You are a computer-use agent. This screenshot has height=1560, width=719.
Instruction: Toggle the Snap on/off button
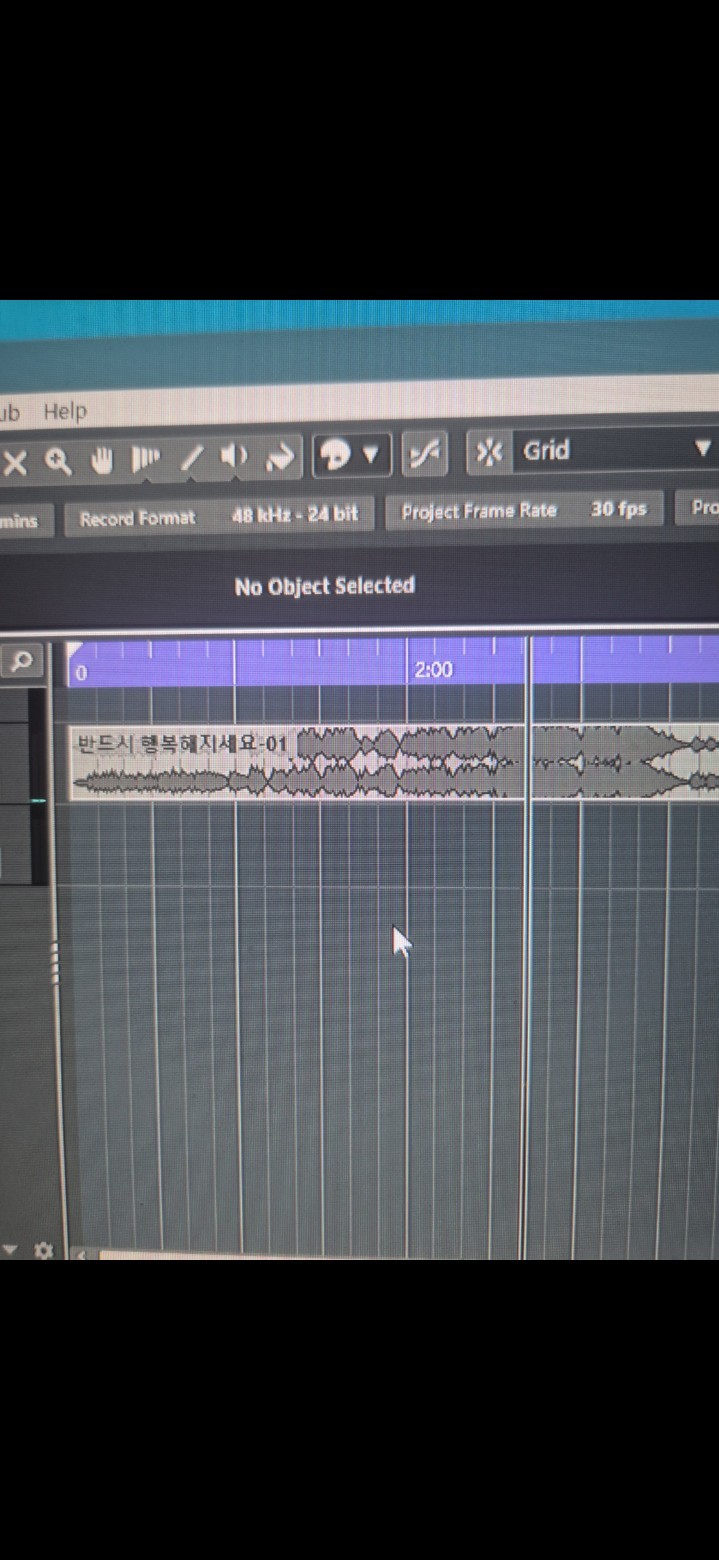coord(488,452)
